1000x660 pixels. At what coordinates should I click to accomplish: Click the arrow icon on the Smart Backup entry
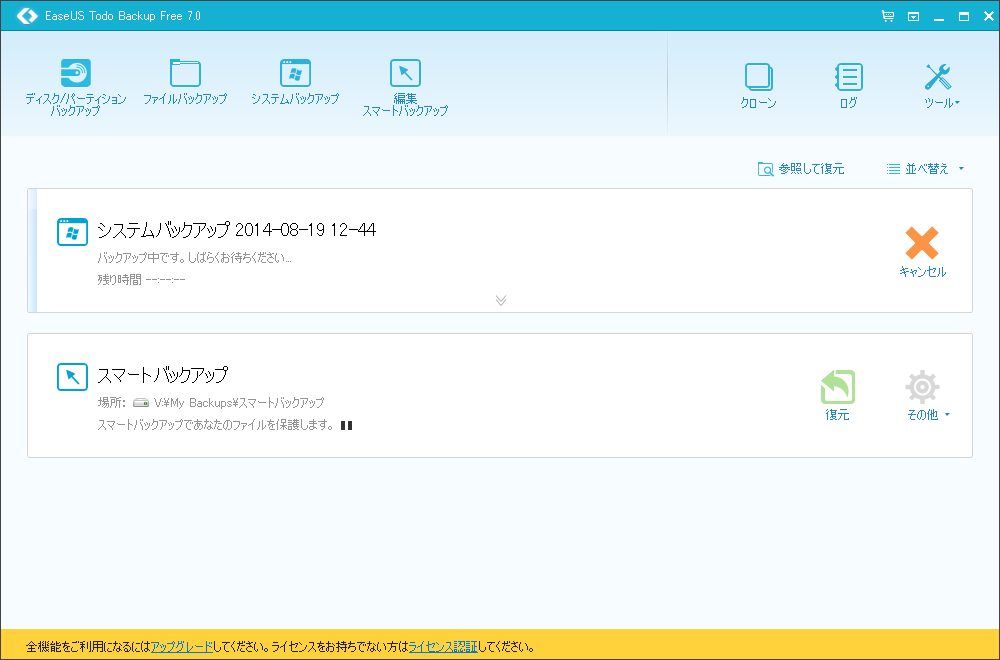pyautogui.click(x=72, y=376)
